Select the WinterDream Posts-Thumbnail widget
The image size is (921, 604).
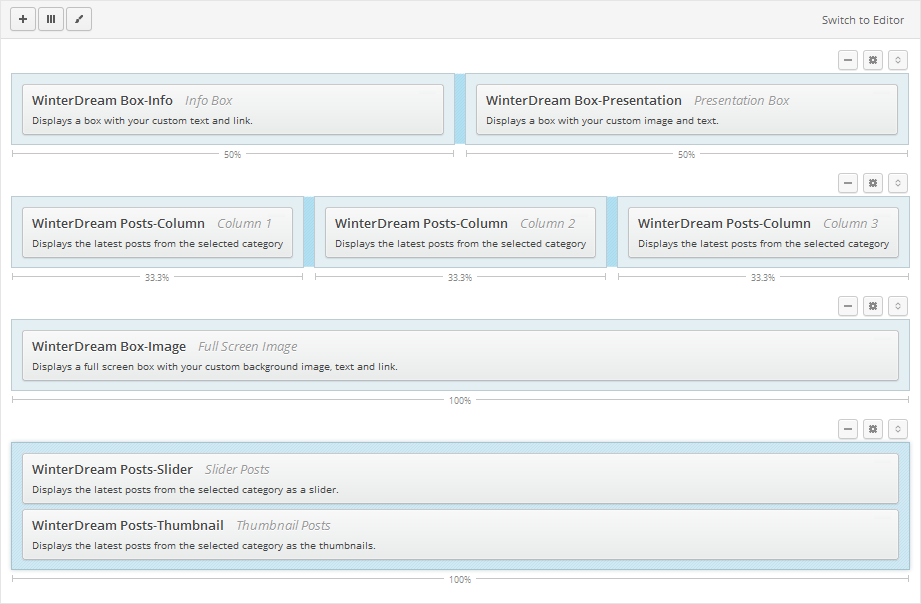(460, 534)
